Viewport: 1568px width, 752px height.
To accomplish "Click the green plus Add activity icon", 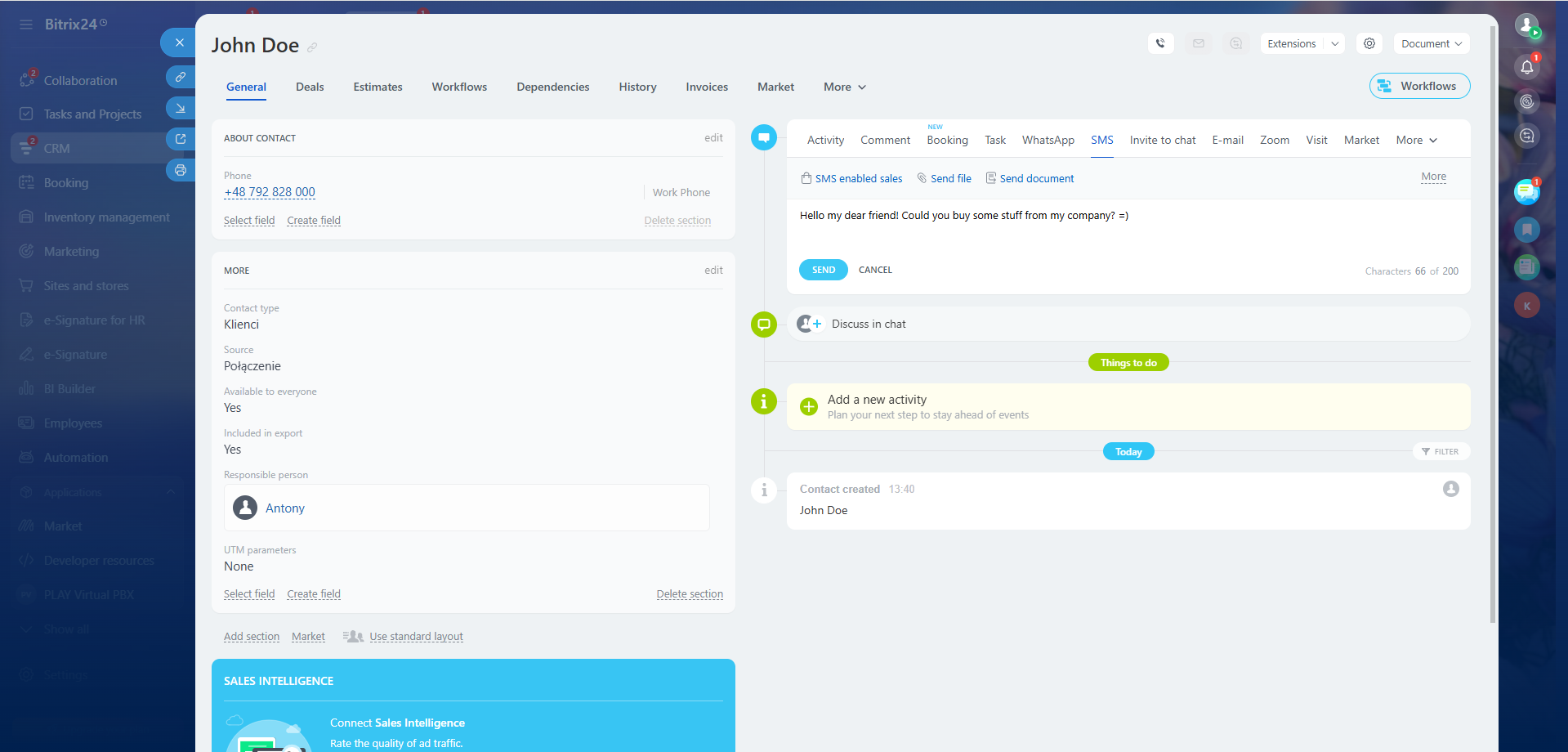I will (x=809, y=407).
